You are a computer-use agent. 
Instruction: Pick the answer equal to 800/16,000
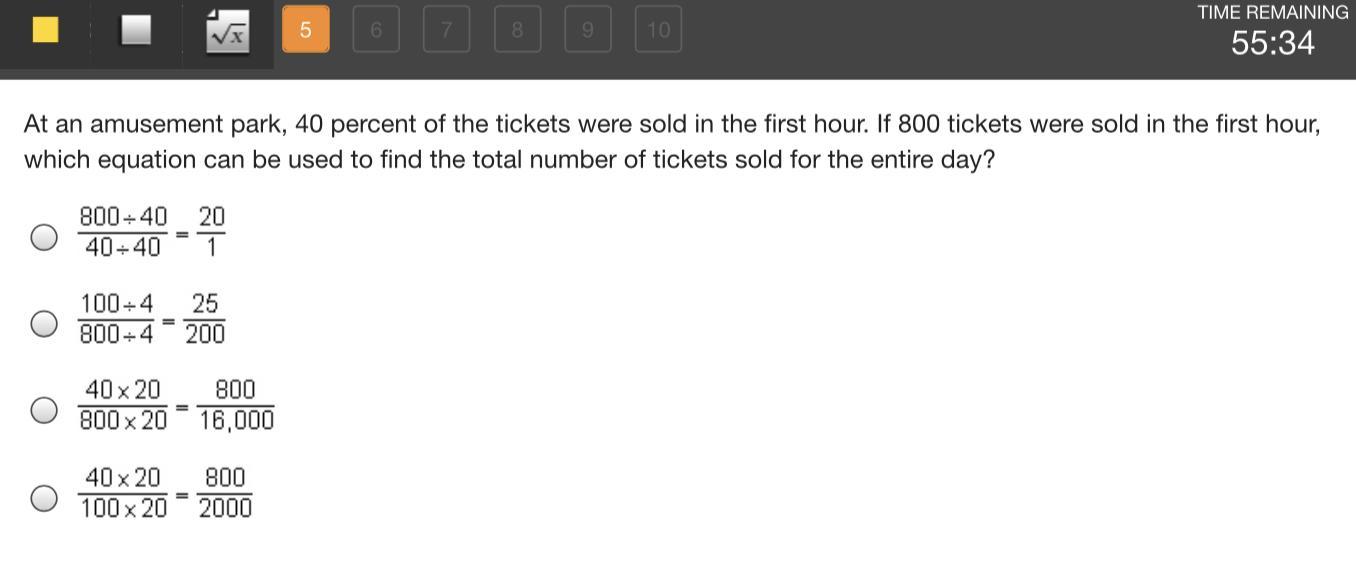[x=43, y=410]
